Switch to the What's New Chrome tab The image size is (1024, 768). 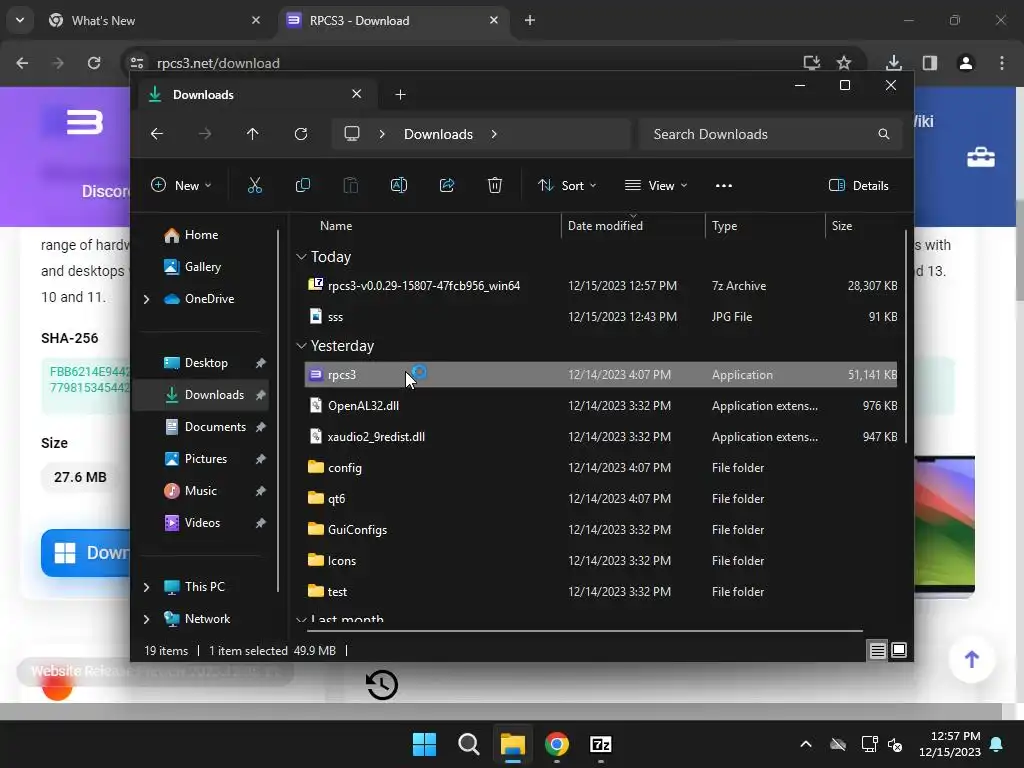pyautogui.click(x=154, y=20)
